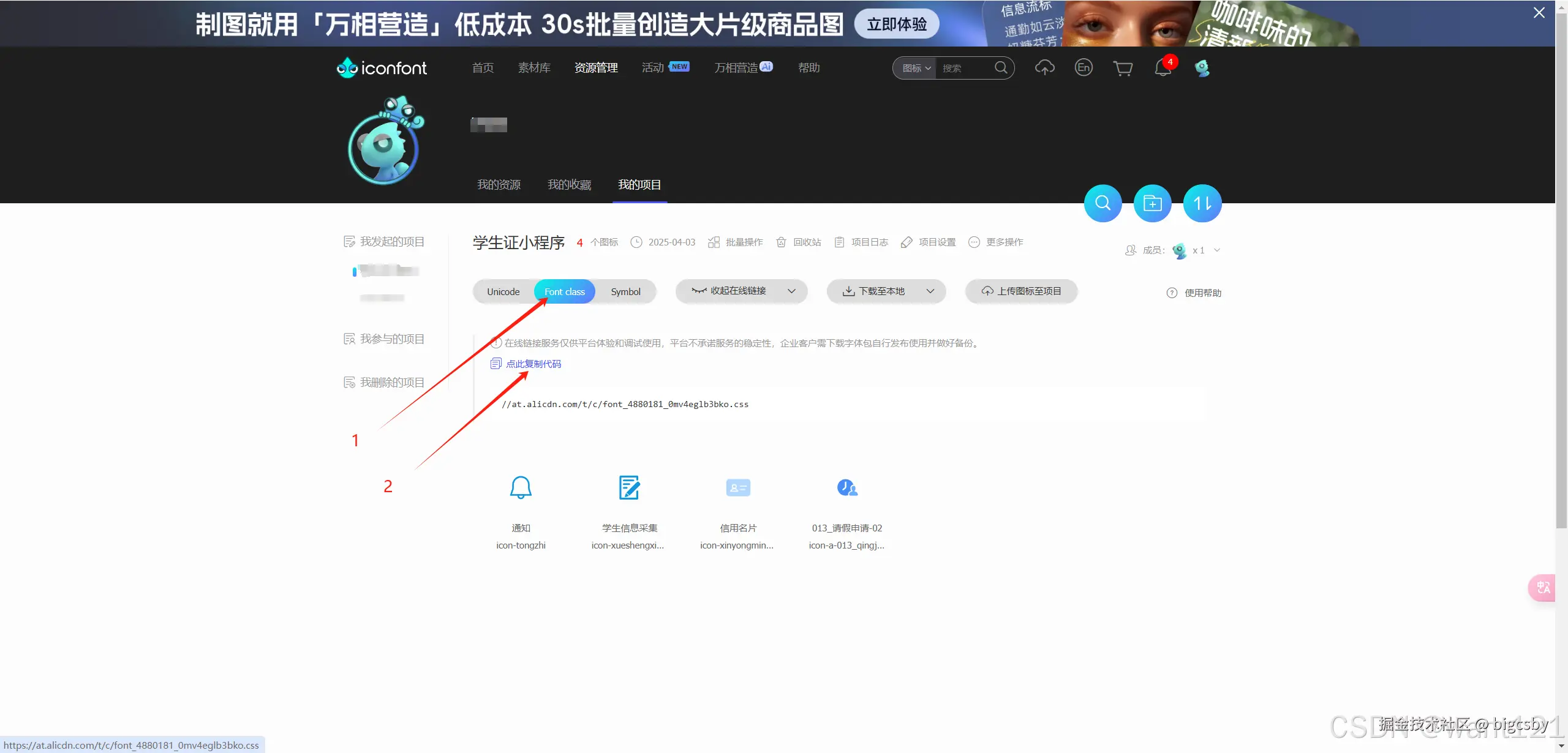
Task: Click the 点此复制代码 link
Action: tap(533, 363)
